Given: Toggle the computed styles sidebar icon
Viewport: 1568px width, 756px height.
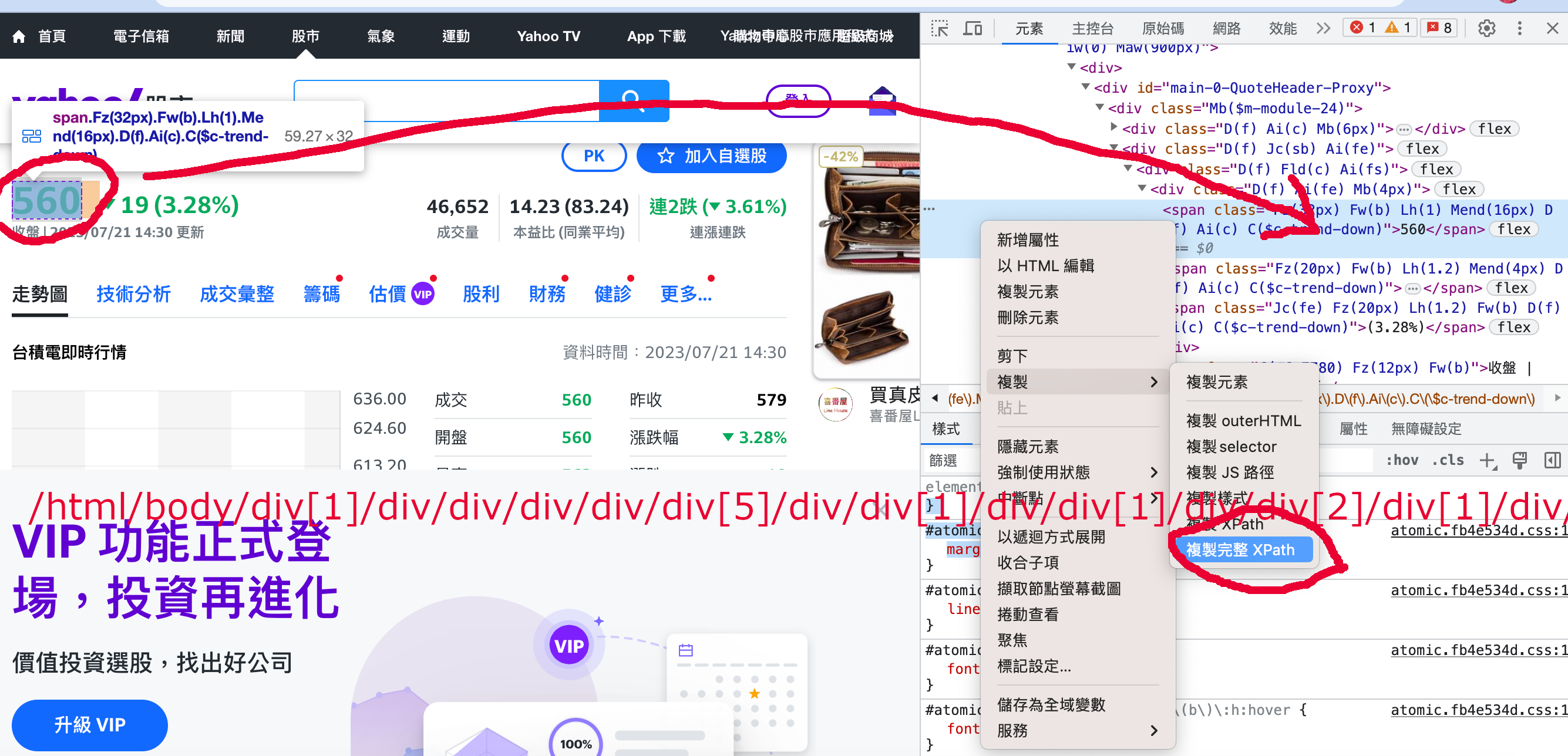Looking at the screenshot, I should click(1552, 460).
